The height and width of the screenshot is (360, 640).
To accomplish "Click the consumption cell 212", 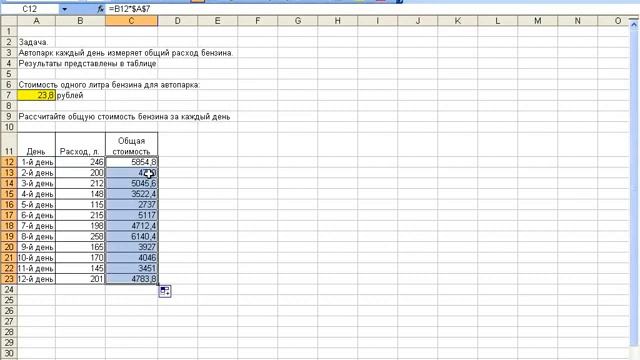I will pos(80,183).
